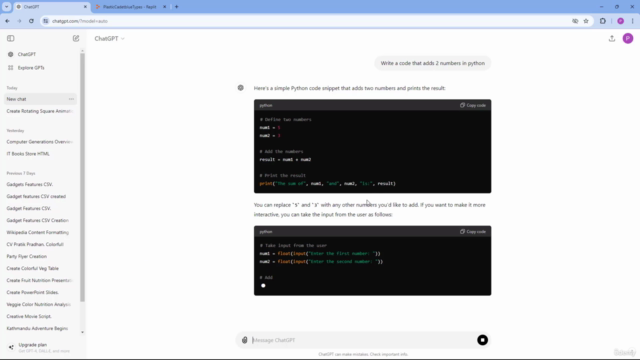Open the browser extensions icon
The height and width of the screenshot is (360, 640).
(x=603, y=21)
